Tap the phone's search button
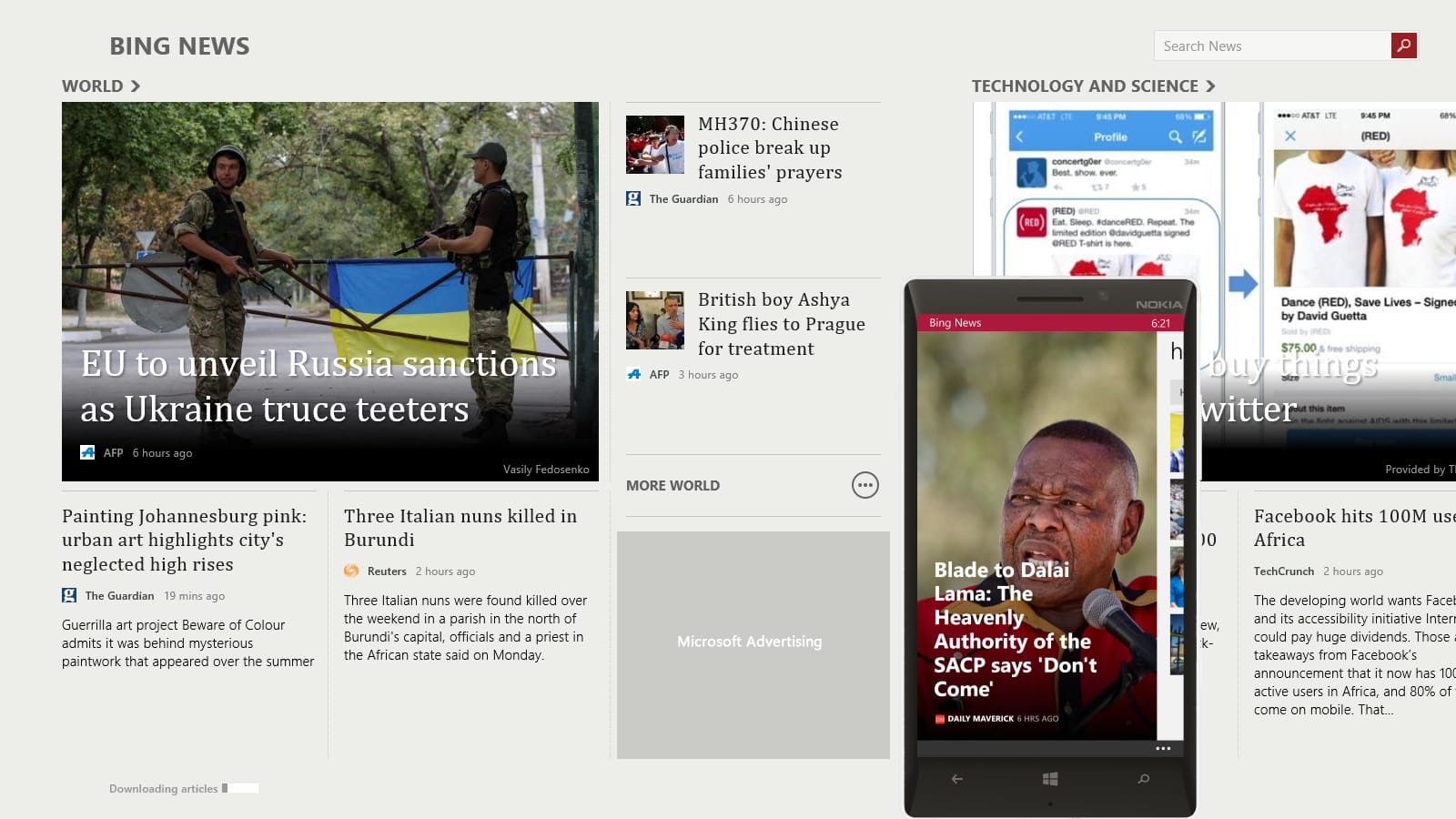The height and width of the screenshot is (819, 1456). pyautogui.click(x=1144, y=779)
